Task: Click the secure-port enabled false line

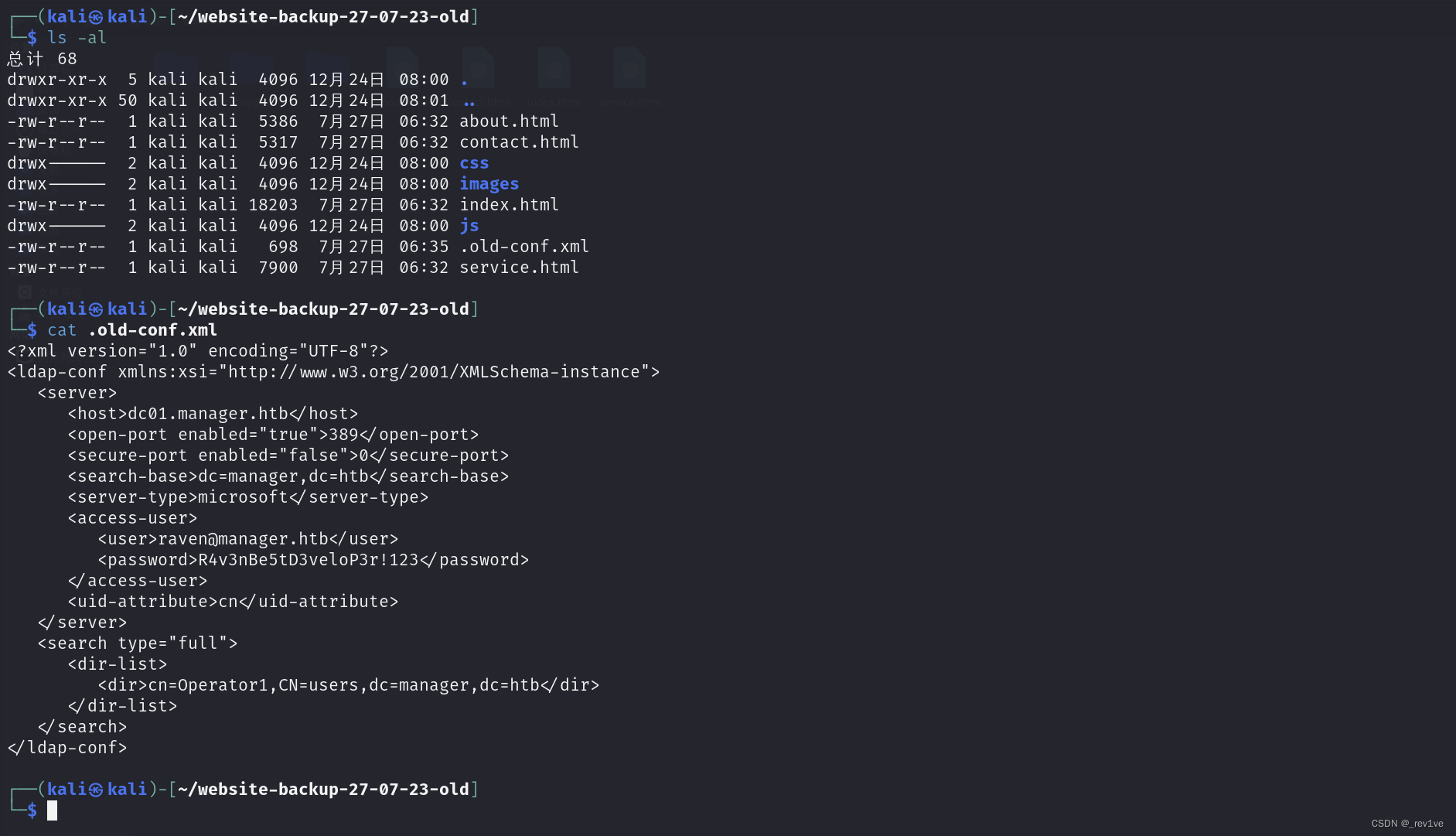Action: point(288,456)
